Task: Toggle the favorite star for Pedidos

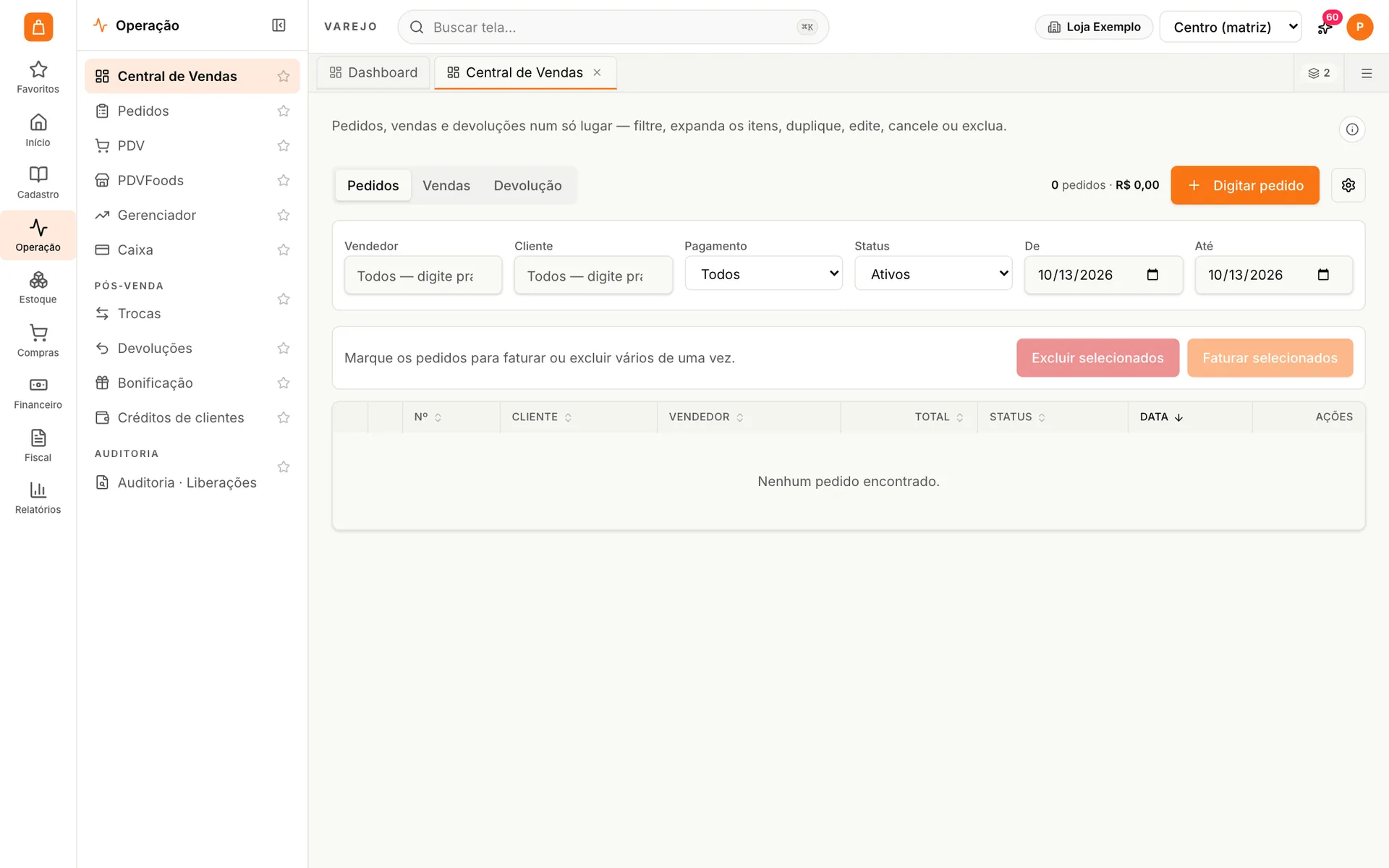Action: click(284, 111)
